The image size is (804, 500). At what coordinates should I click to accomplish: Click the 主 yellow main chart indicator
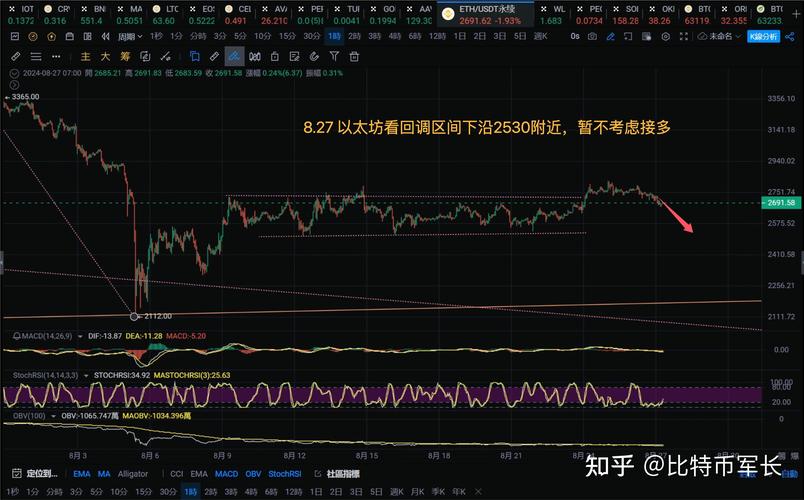[x=87, y=57]
